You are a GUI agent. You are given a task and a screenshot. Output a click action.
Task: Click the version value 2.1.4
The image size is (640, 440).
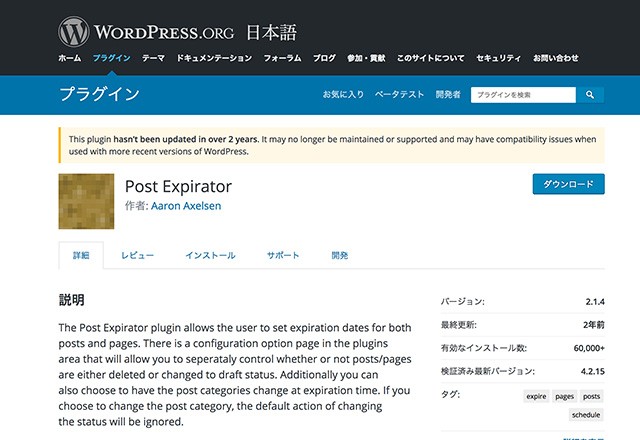(x=595, y=302)
